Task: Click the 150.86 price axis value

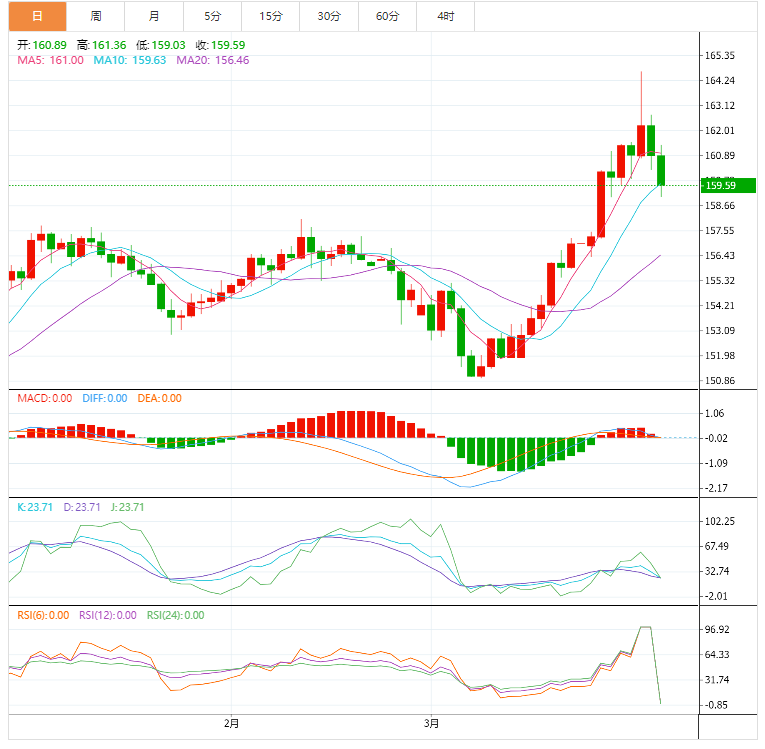Action: [x=720, y=381]
